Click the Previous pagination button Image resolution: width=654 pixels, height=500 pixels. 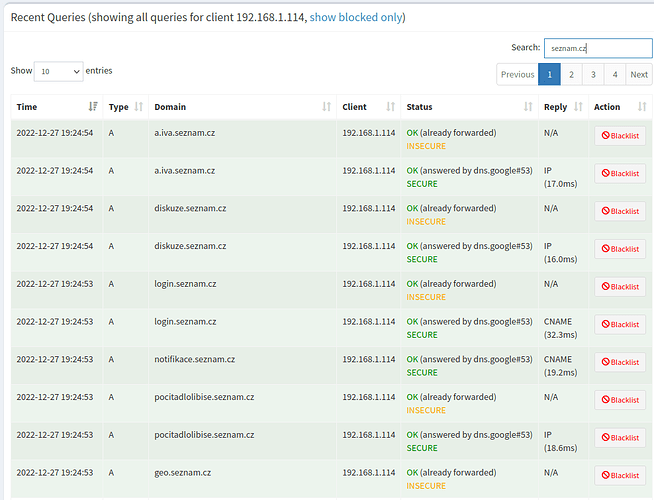tap(517, 74)
